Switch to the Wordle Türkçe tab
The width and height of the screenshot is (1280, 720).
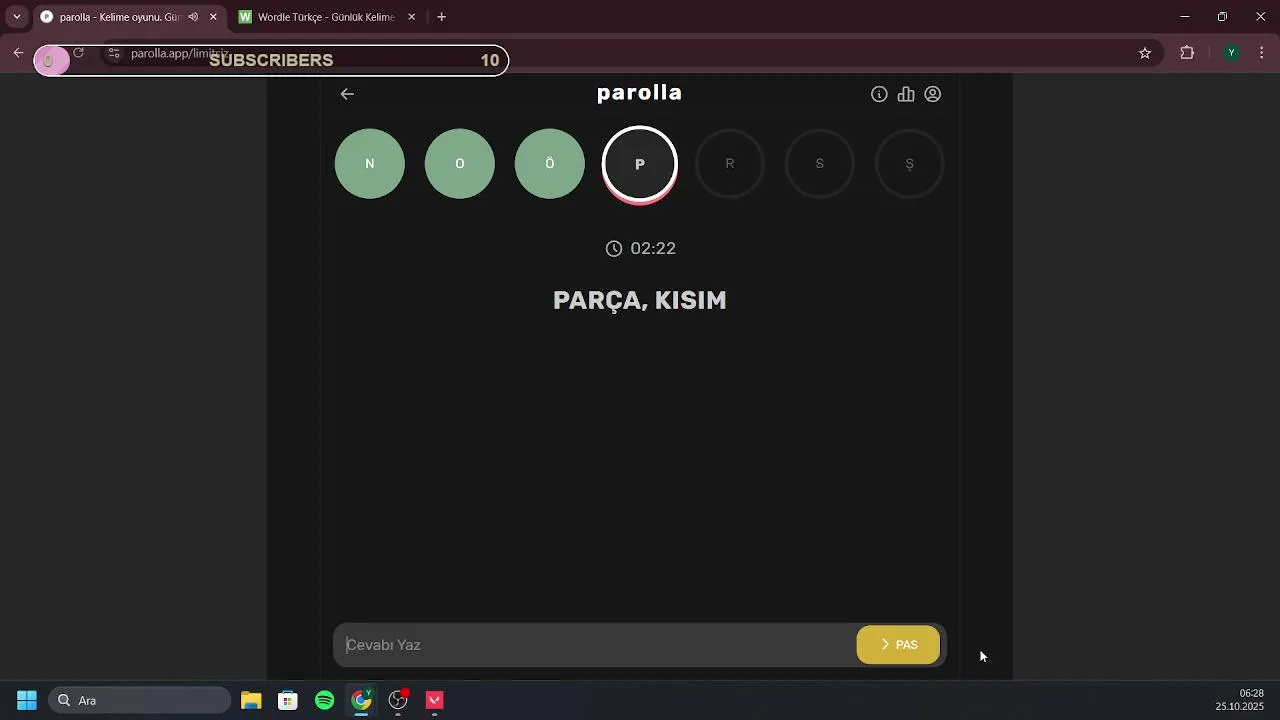[x=327, y=17]
